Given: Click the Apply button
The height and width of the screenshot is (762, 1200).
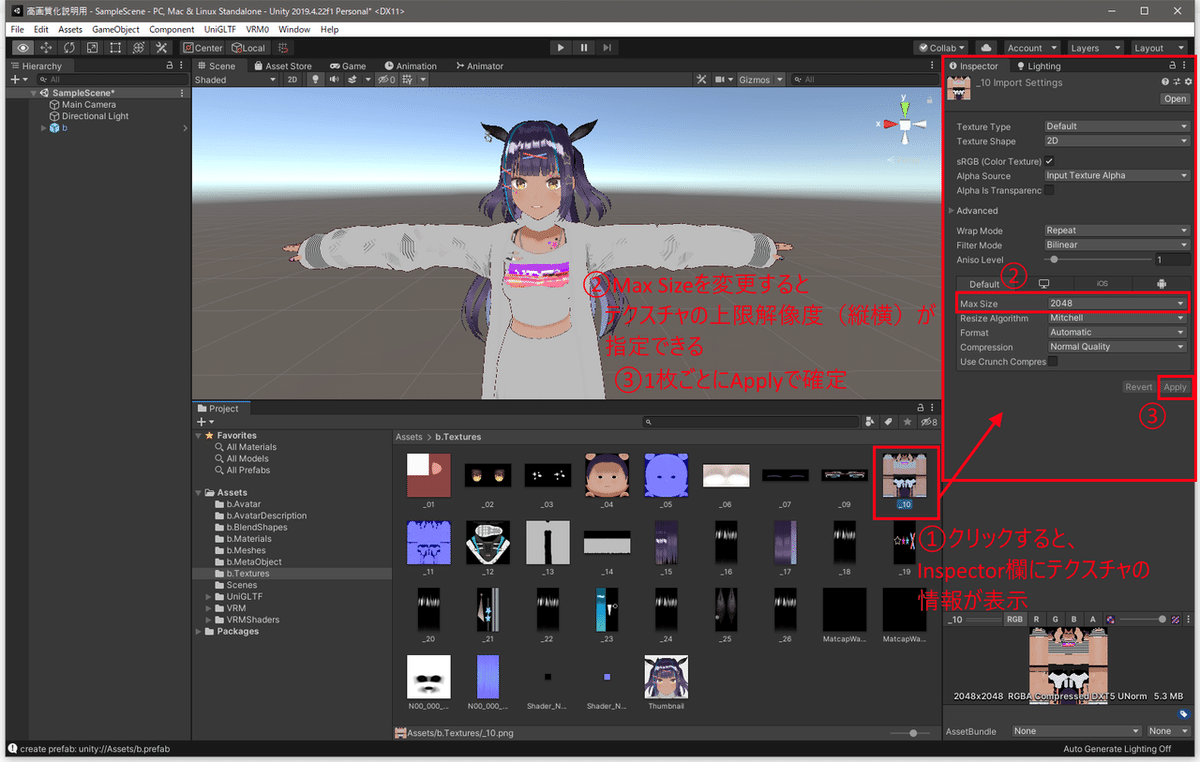Looking at the screenshot, I should click(x=1175, y=387).
